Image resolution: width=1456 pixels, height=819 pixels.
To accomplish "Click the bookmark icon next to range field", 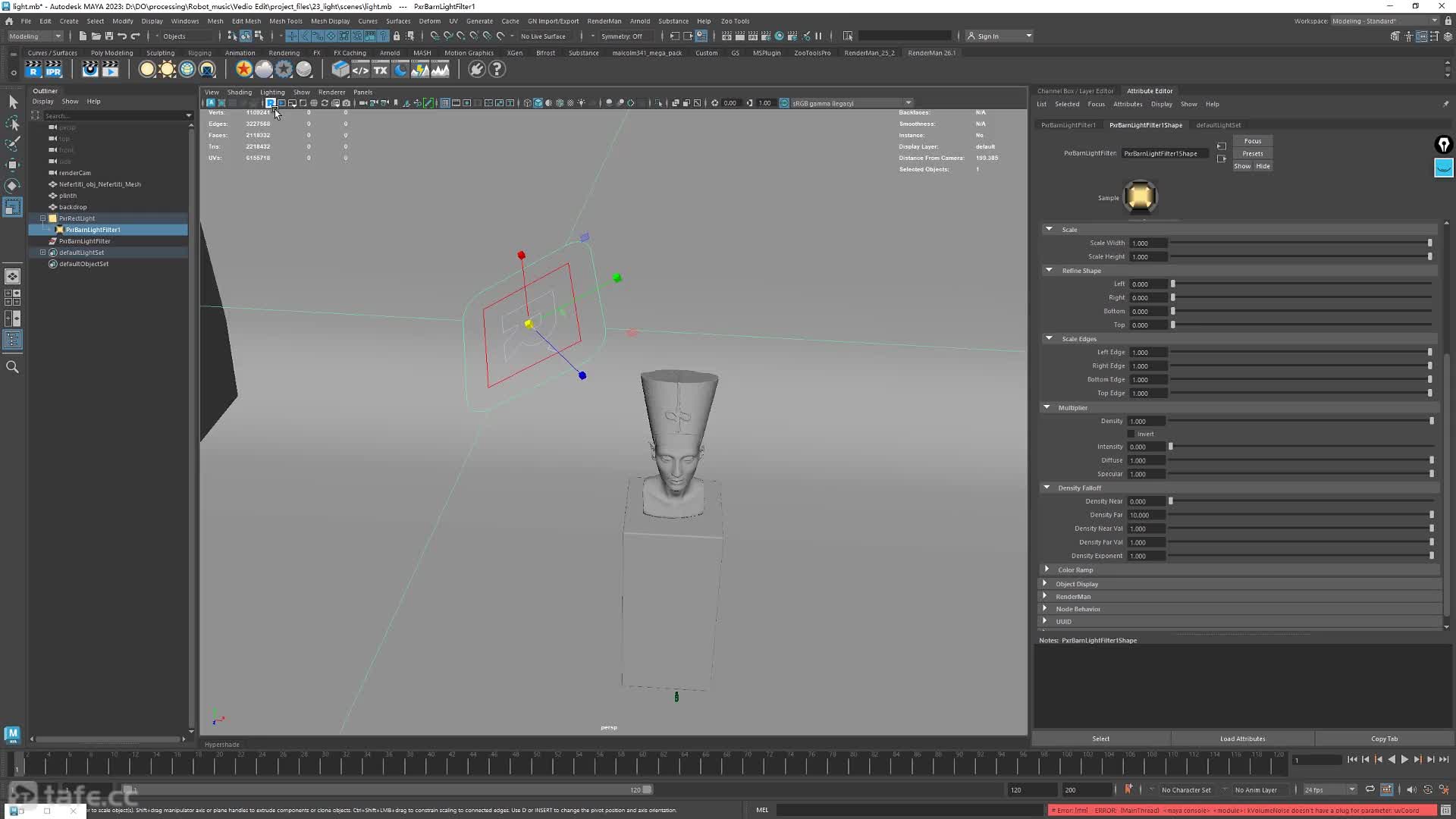I will [1128, 789].
